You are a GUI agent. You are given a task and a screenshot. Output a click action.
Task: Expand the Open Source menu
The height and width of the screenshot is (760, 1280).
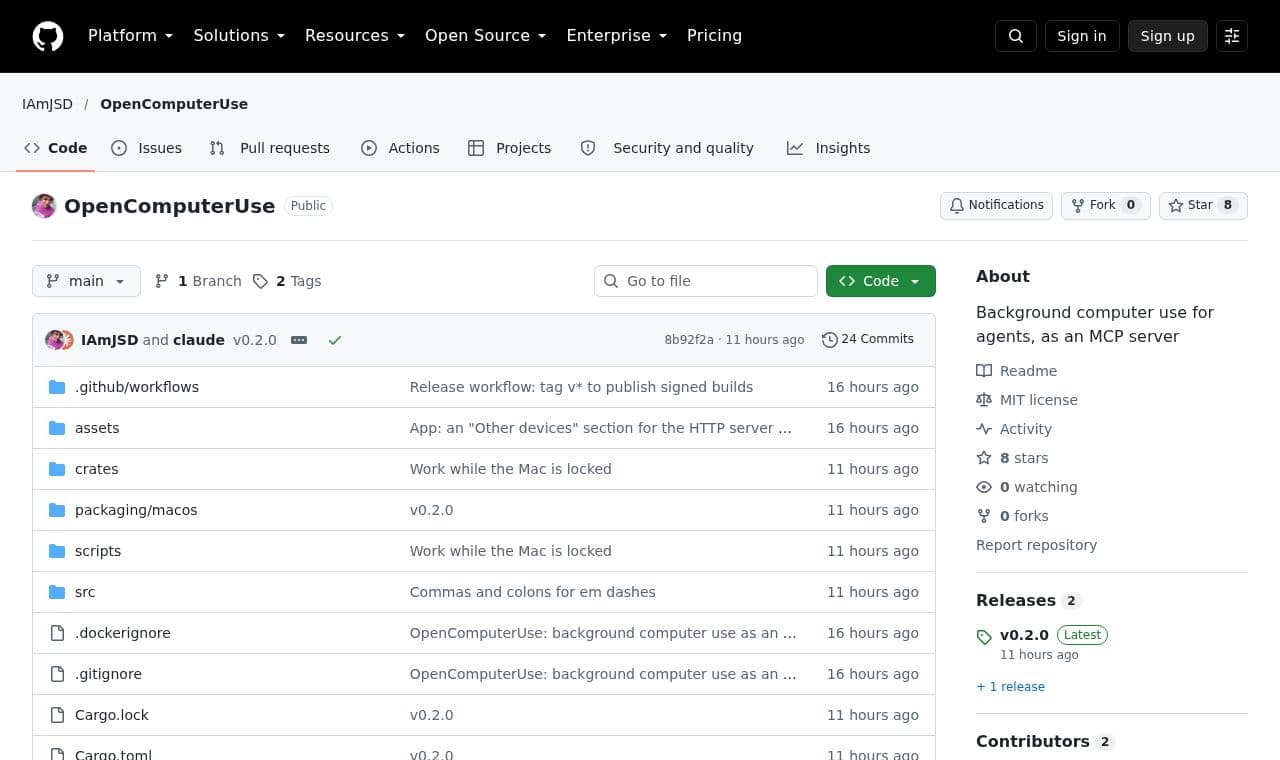tap(486, 35)
